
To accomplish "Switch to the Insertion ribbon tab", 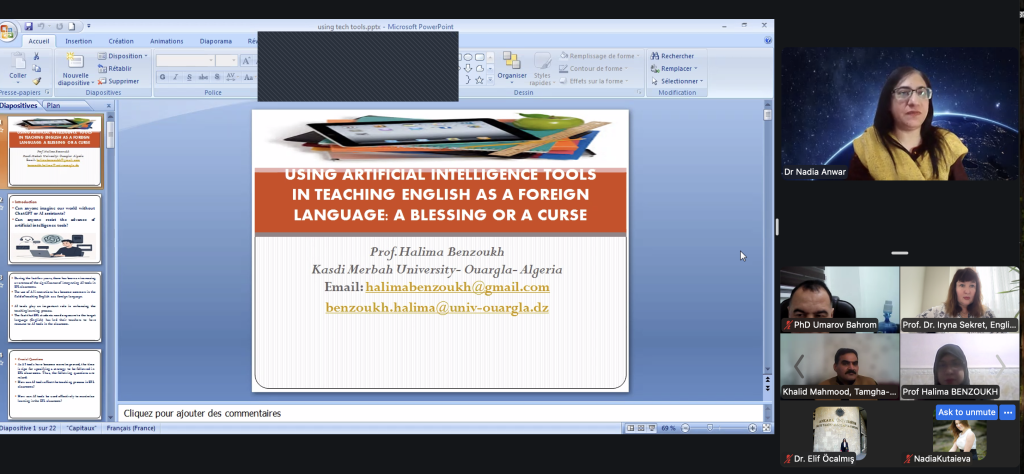I will pos(78,41).
